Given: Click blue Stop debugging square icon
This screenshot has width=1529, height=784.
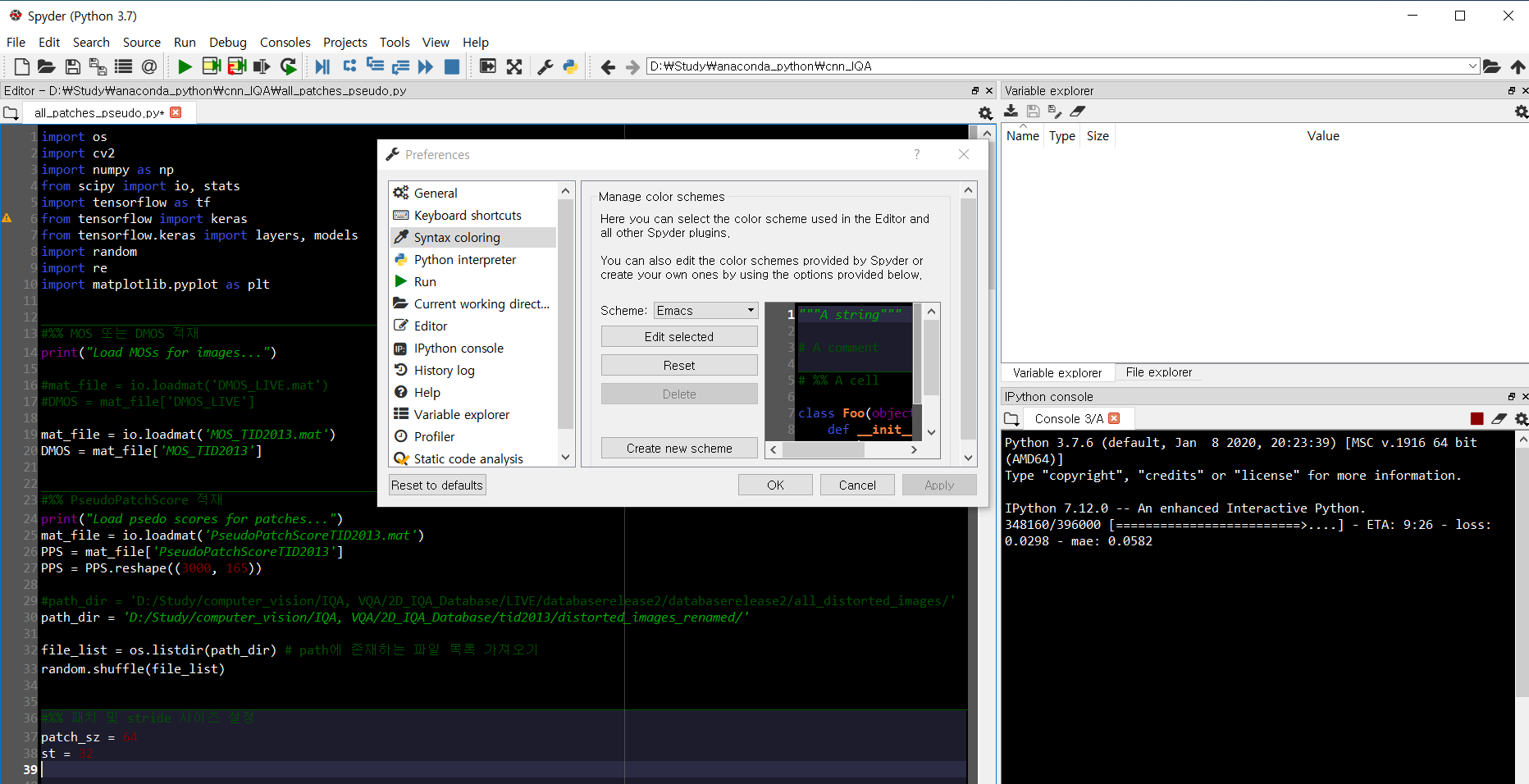Looking at the screenshot, I should (x=452, y=66).
